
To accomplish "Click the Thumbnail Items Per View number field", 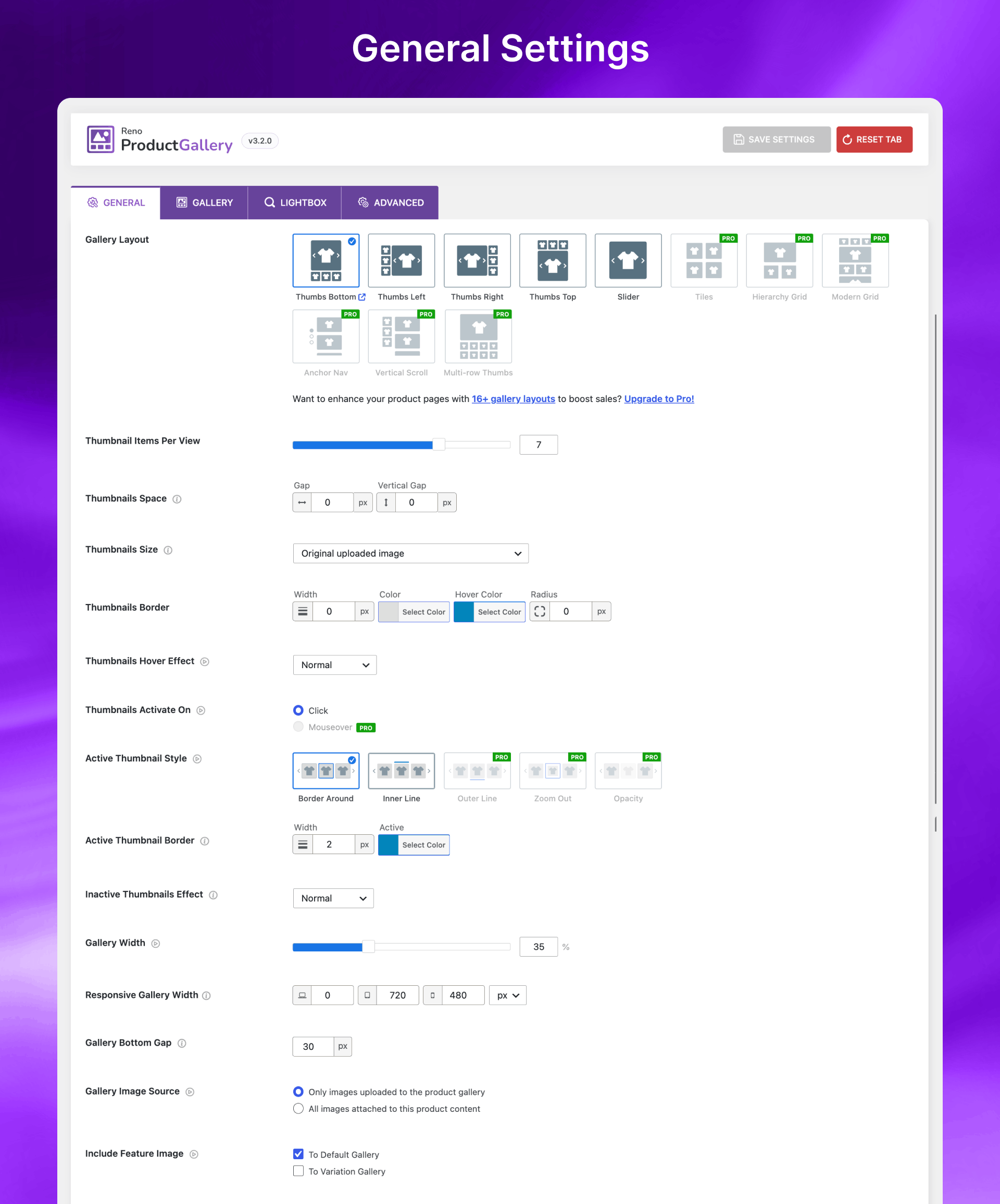I will (539, 445).
